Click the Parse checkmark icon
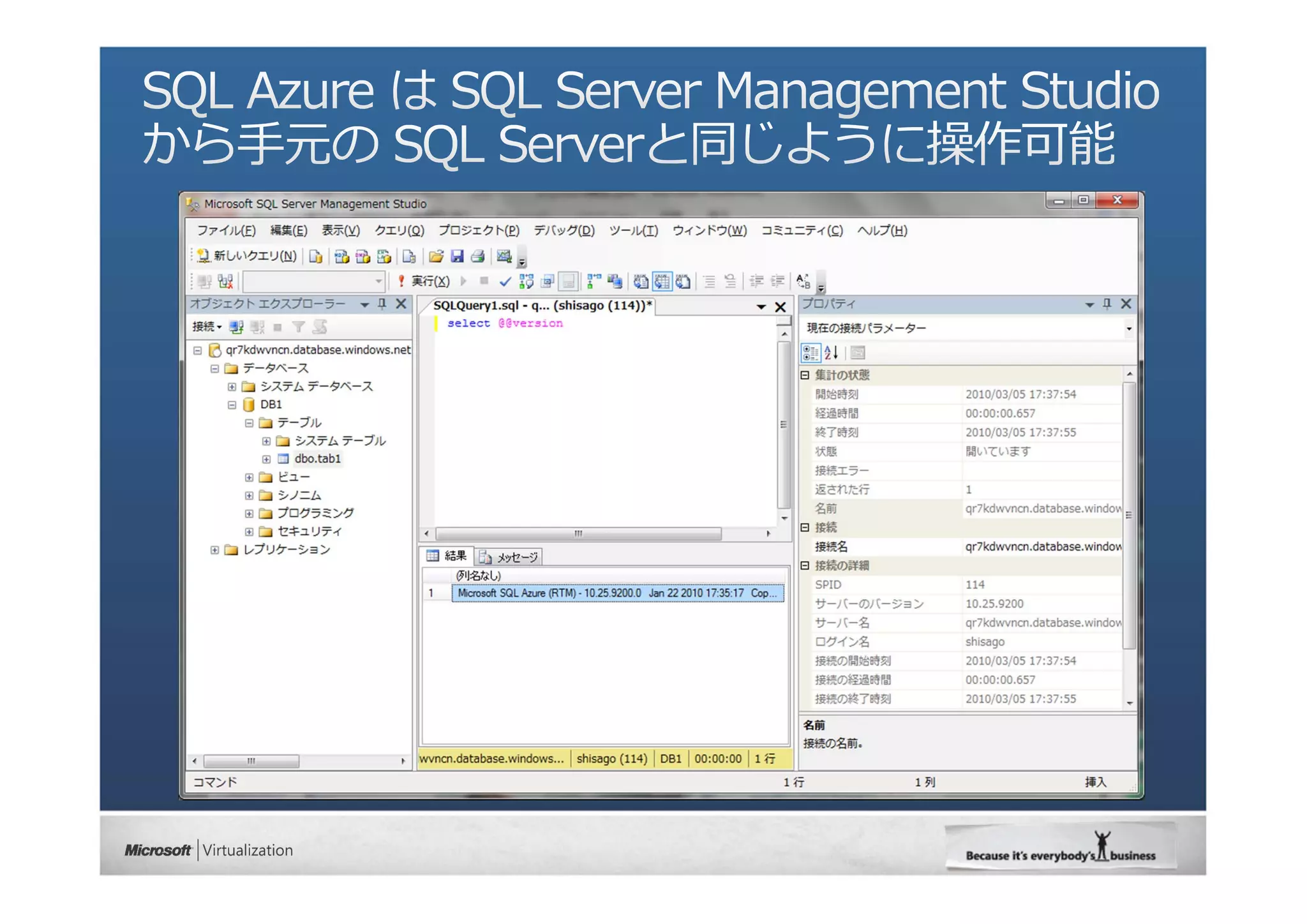Screen dimensions: 1307x924 (505, 281)
